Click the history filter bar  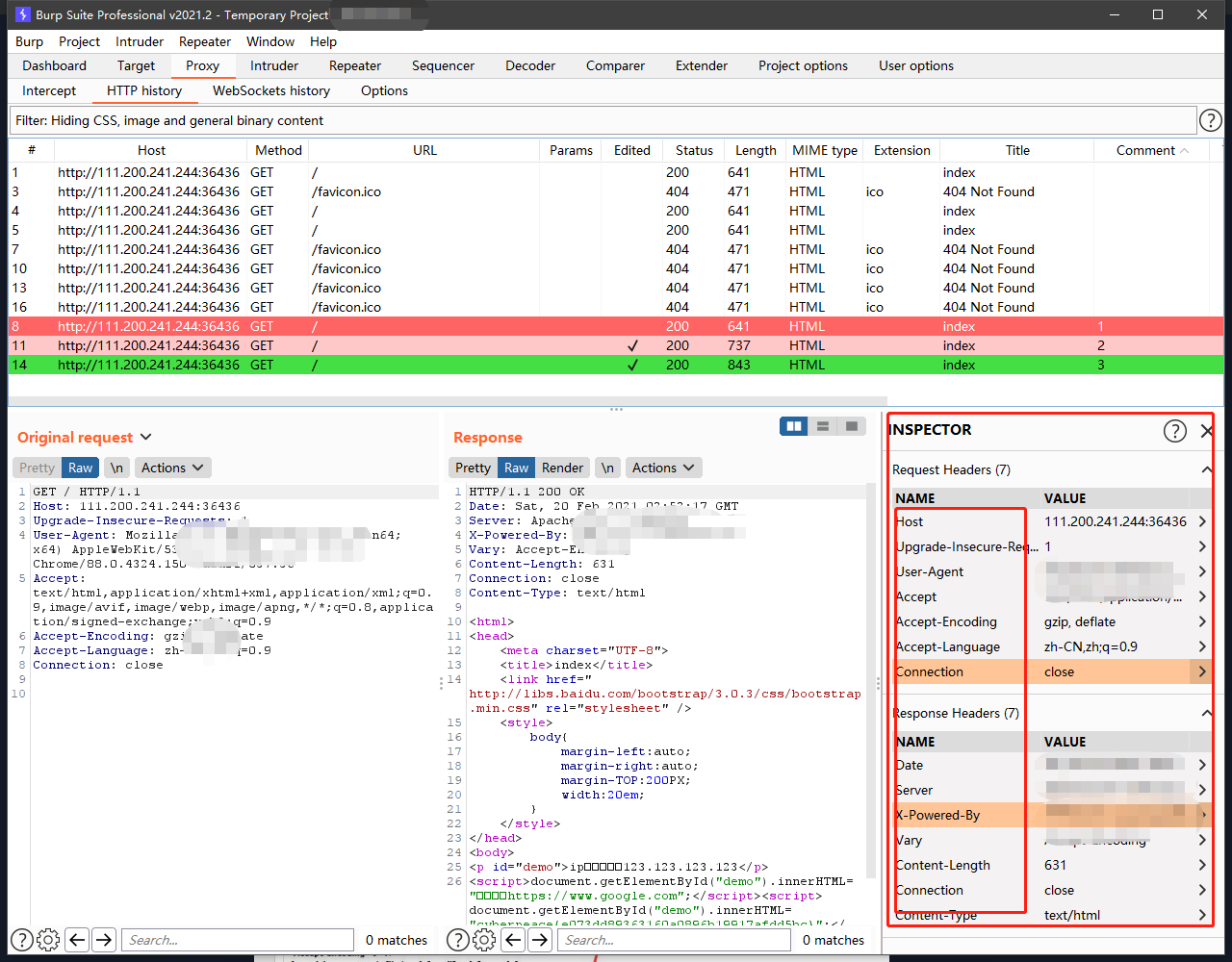click(603, 120)
